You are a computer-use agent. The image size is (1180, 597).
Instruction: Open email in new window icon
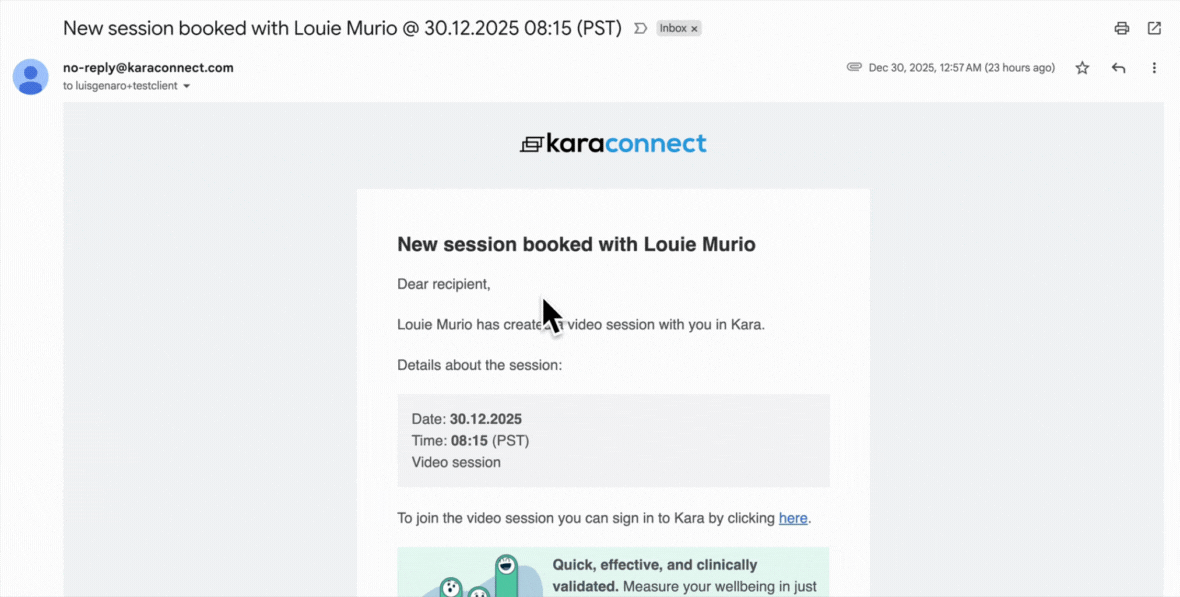click(x=1154, y=28)
